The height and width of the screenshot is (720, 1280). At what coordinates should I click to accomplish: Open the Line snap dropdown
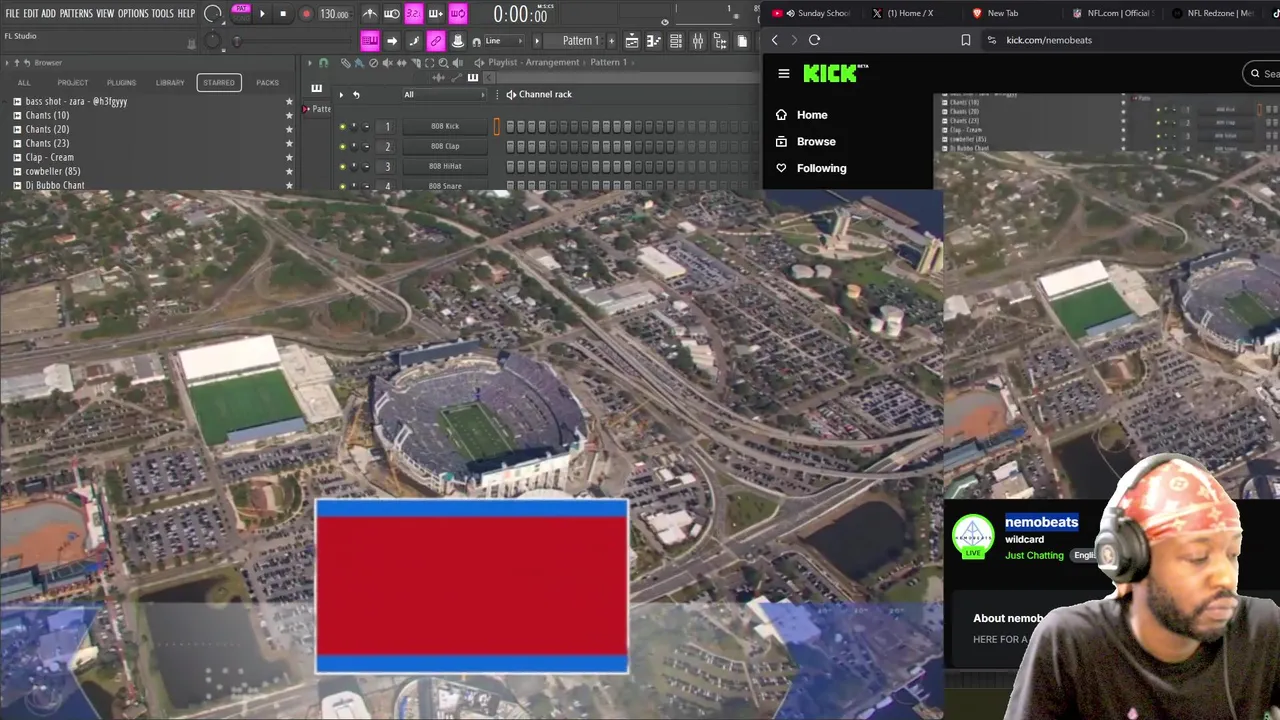tap(504, 41)
